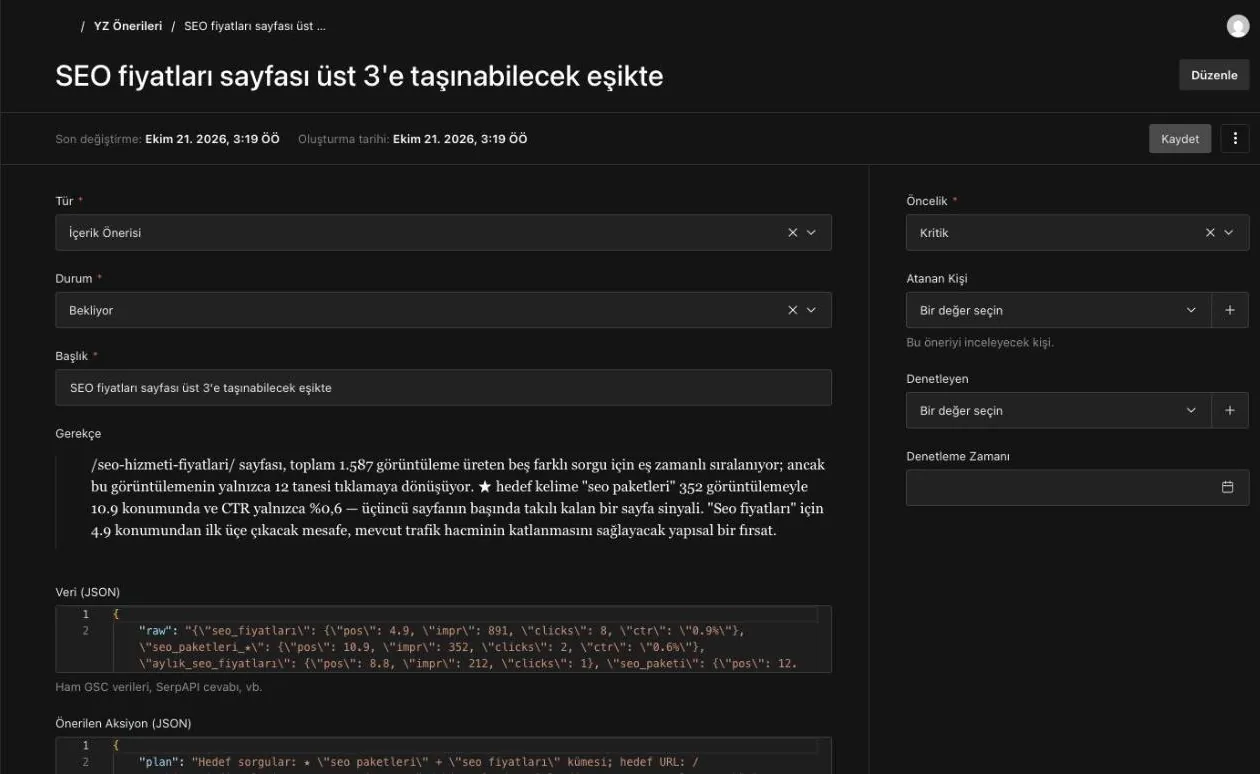Open the Atanan Kişi select
Image resolution: width=1260 pixels, height=774 pixels.
[1058, 310]
